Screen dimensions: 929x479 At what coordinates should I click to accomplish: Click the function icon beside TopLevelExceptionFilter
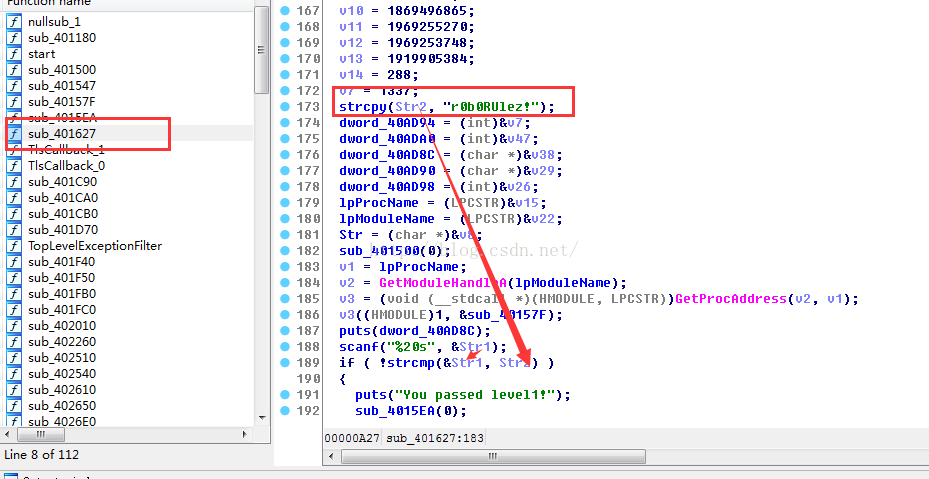pyautogui.click(x=14, y=246)
